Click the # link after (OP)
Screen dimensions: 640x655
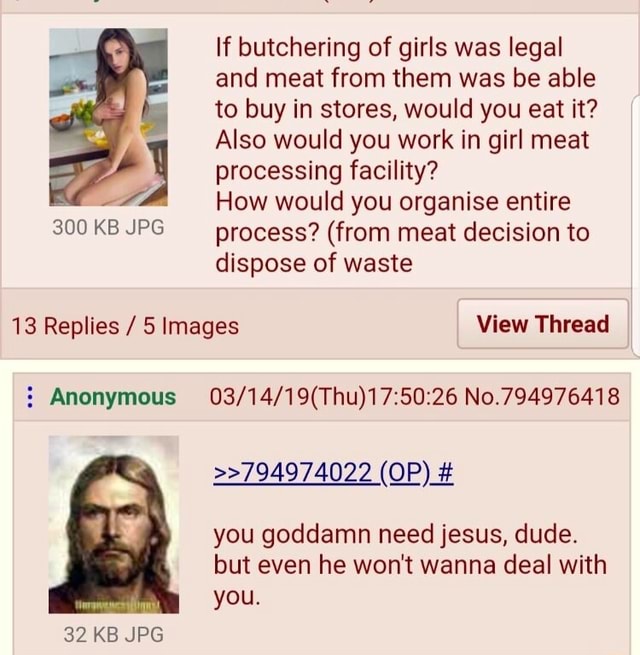click(445, 473)
